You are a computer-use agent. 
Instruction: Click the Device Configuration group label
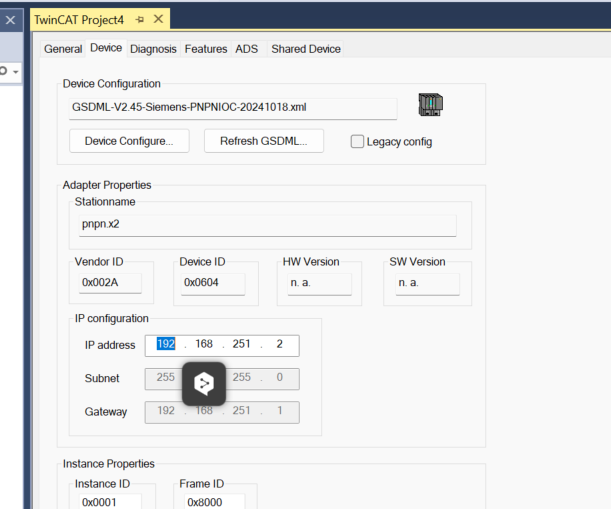tap(112, 84)
